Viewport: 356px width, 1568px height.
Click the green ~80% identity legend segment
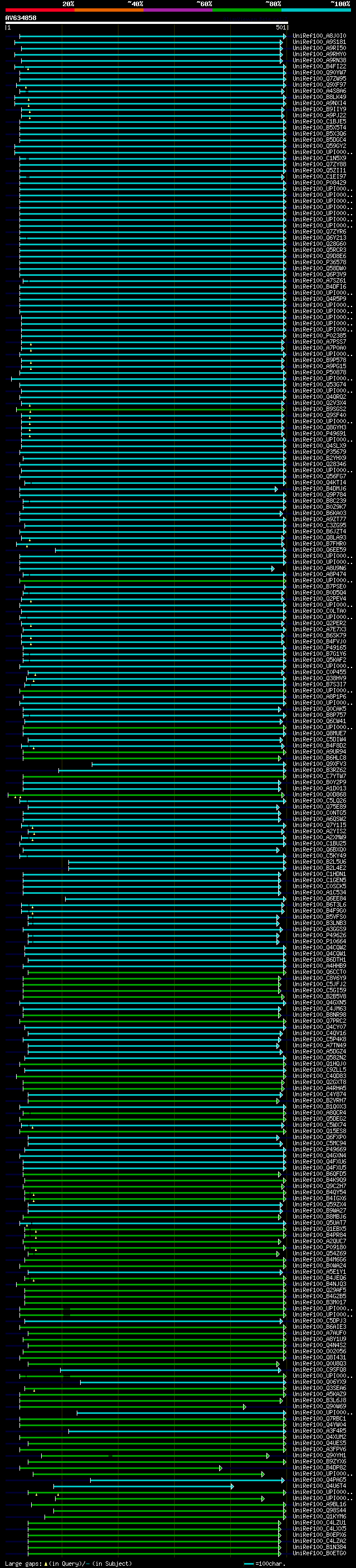click(x=247, y=10)
